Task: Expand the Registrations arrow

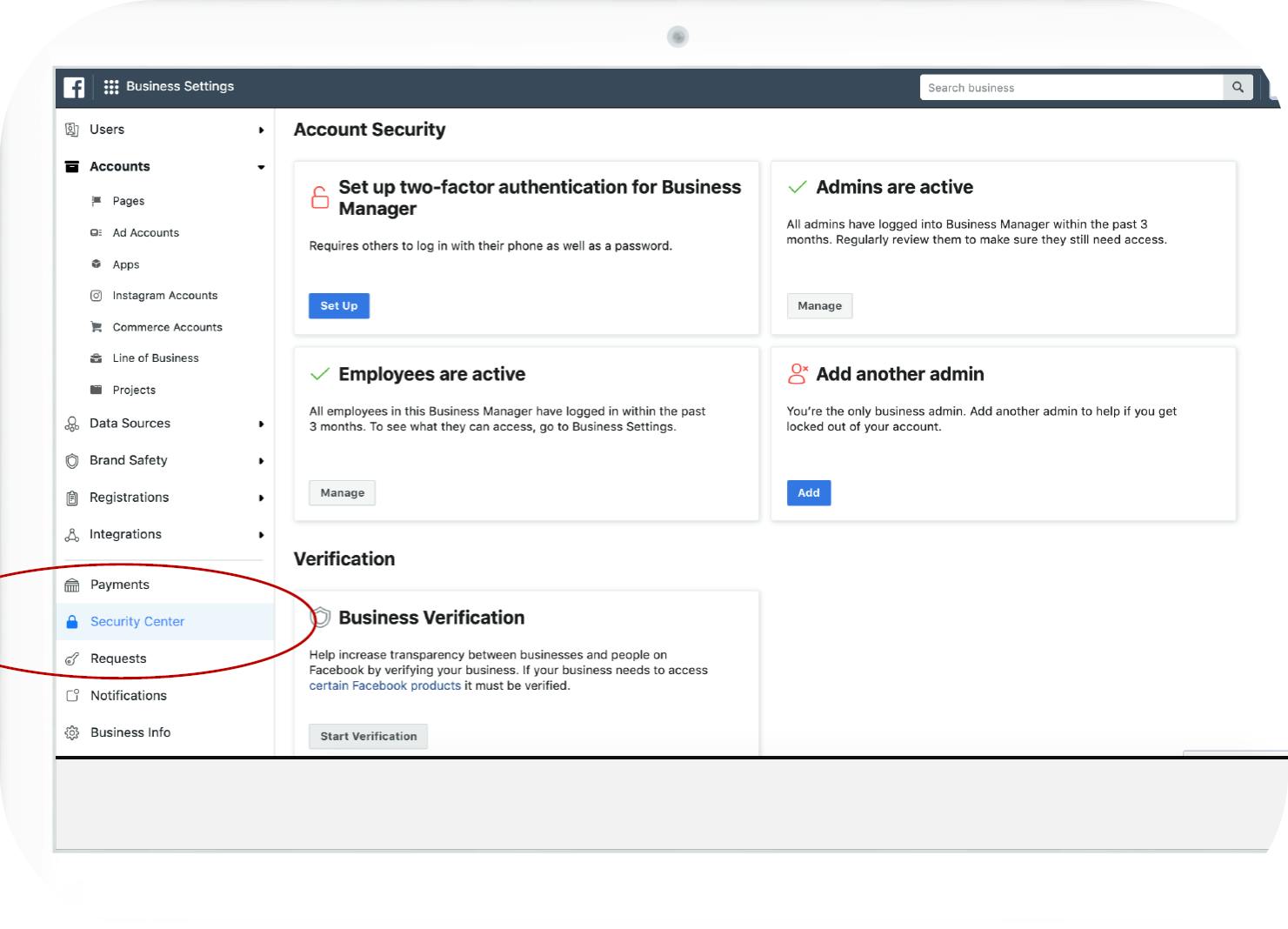Action: click(261, 498)
